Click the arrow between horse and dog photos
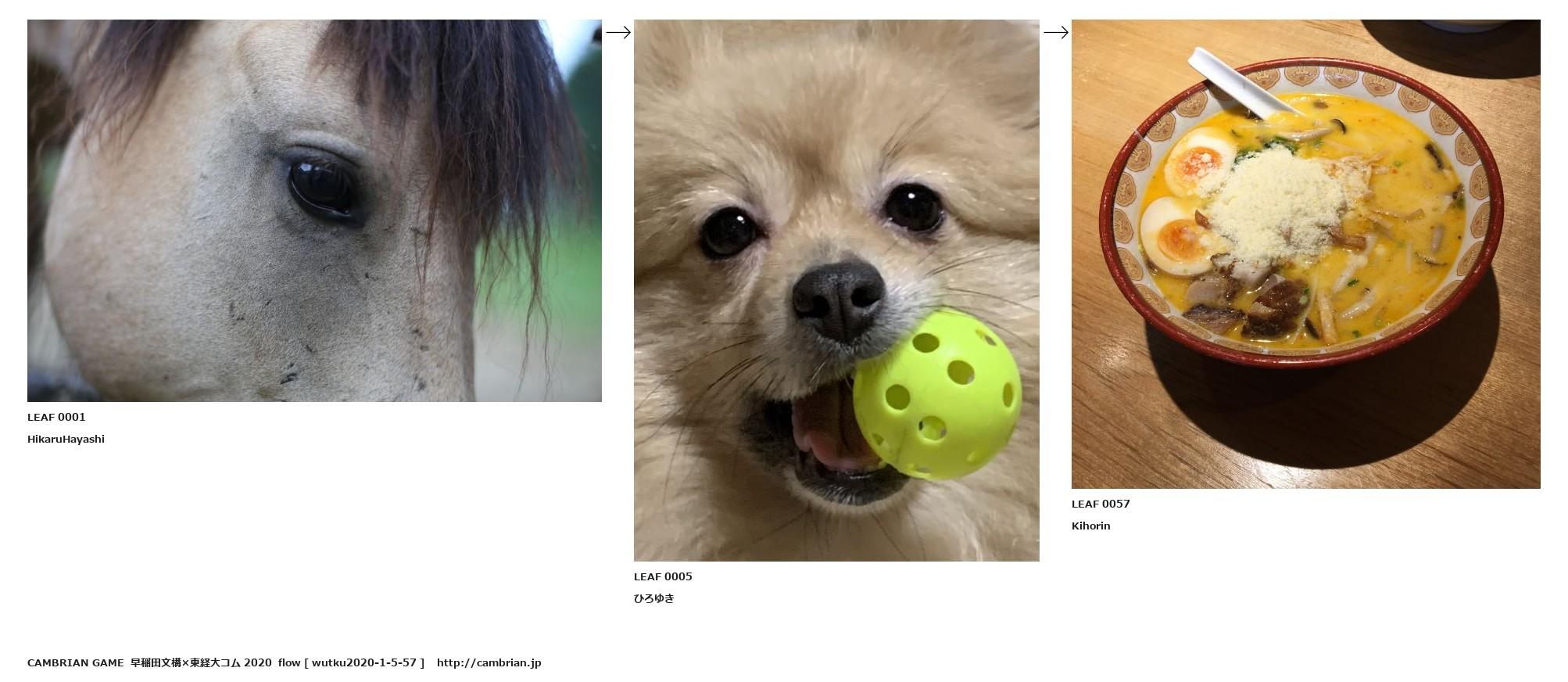This screenshot has width=1568, height=682. [618, 32]
